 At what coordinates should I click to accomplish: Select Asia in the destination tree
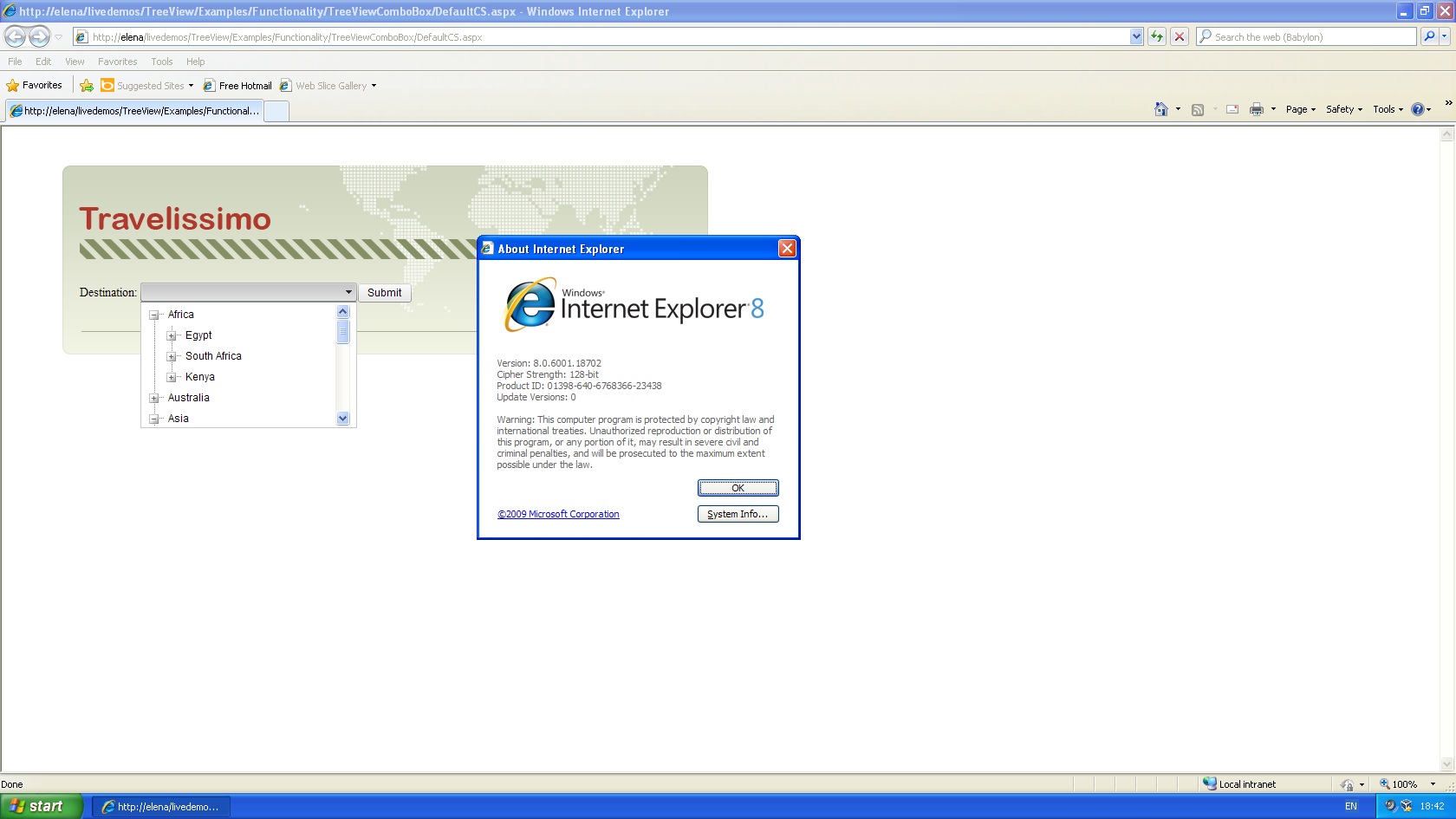coord(179,419)
